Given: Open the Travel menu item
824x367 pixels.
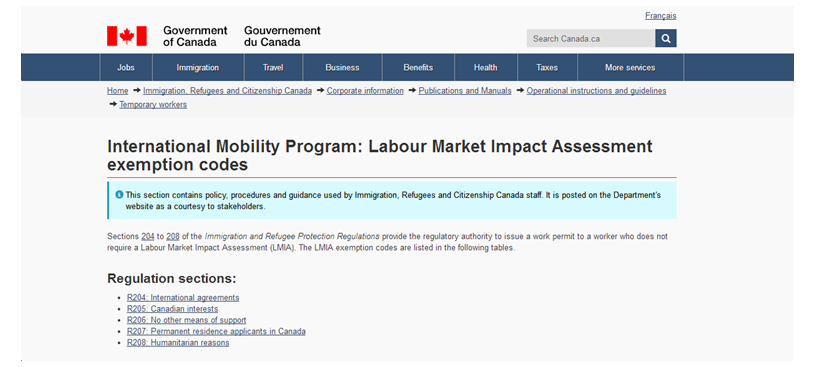Looking at the screenshot, I should pyautogui.click(x=273, y=67).
